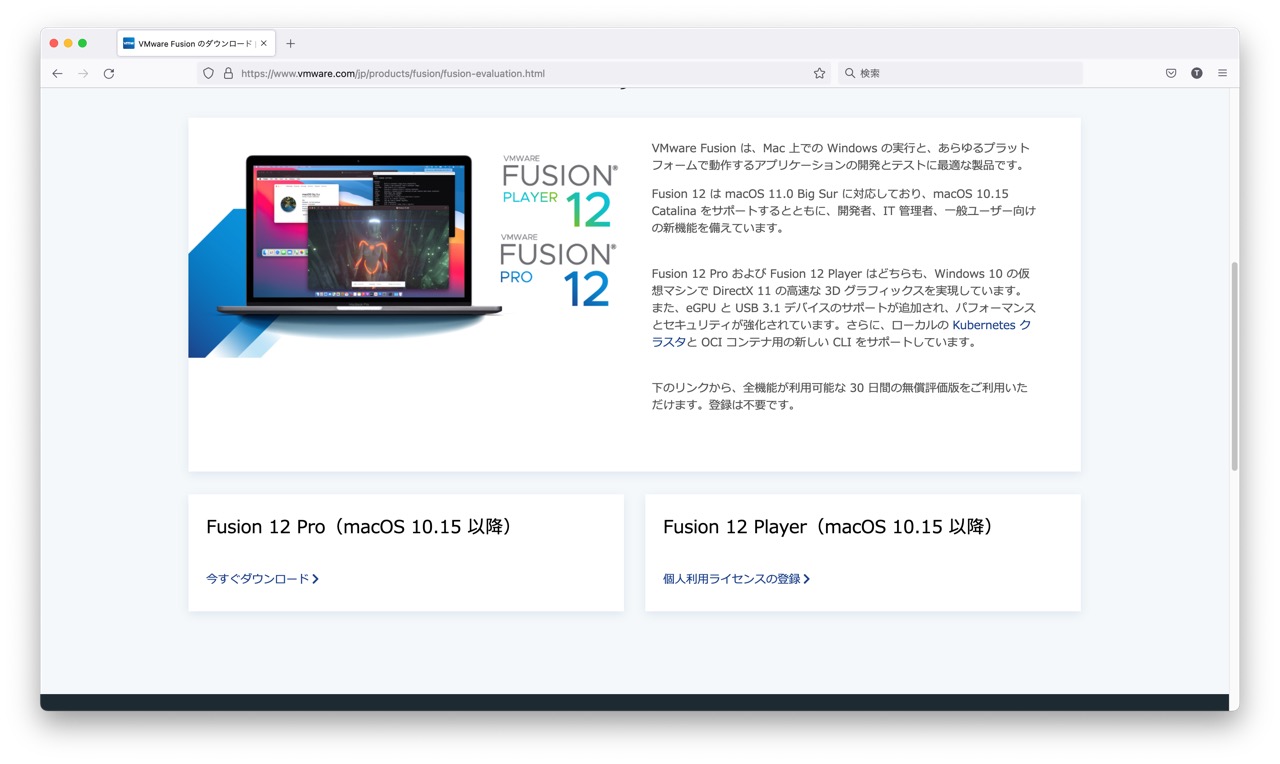Screen dimensions: 1280x764
Task: Open the Pocket save icon
Action: tap(1171, 73)
